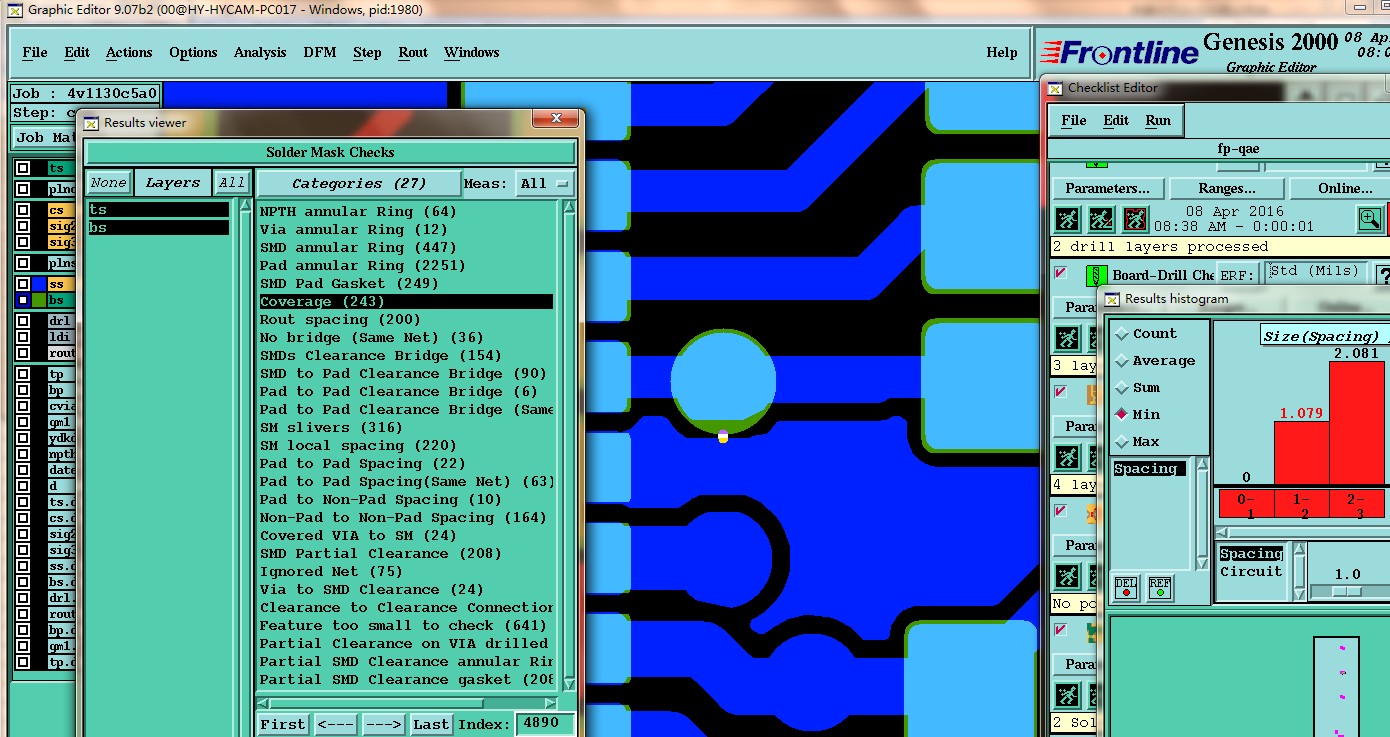
Task: Select 'ts' in Results viewer layers list
Action: pos(158,210)
